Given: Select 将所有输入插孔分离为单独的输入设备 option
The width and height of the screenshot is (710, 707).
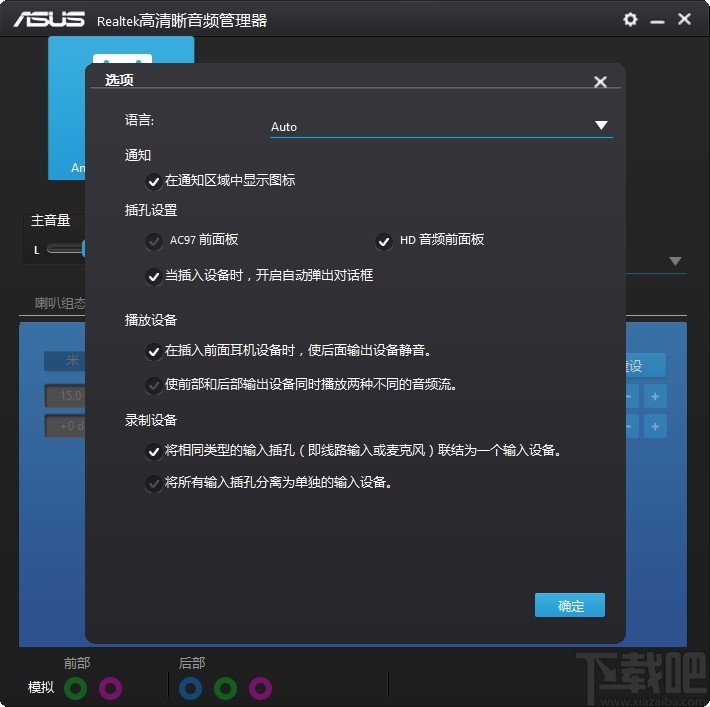Looking at the screenshot, I should coord(154,483).
